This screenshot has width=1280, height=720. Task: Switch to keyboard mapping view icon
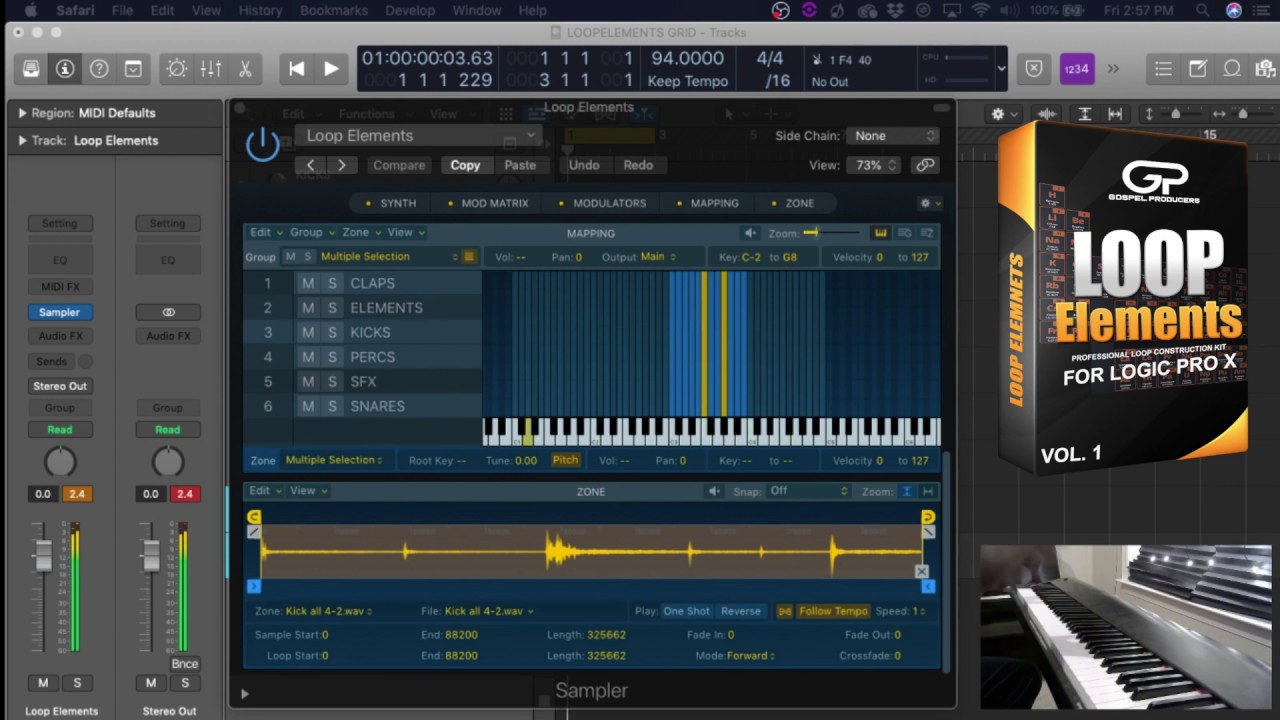coord(880,233)
